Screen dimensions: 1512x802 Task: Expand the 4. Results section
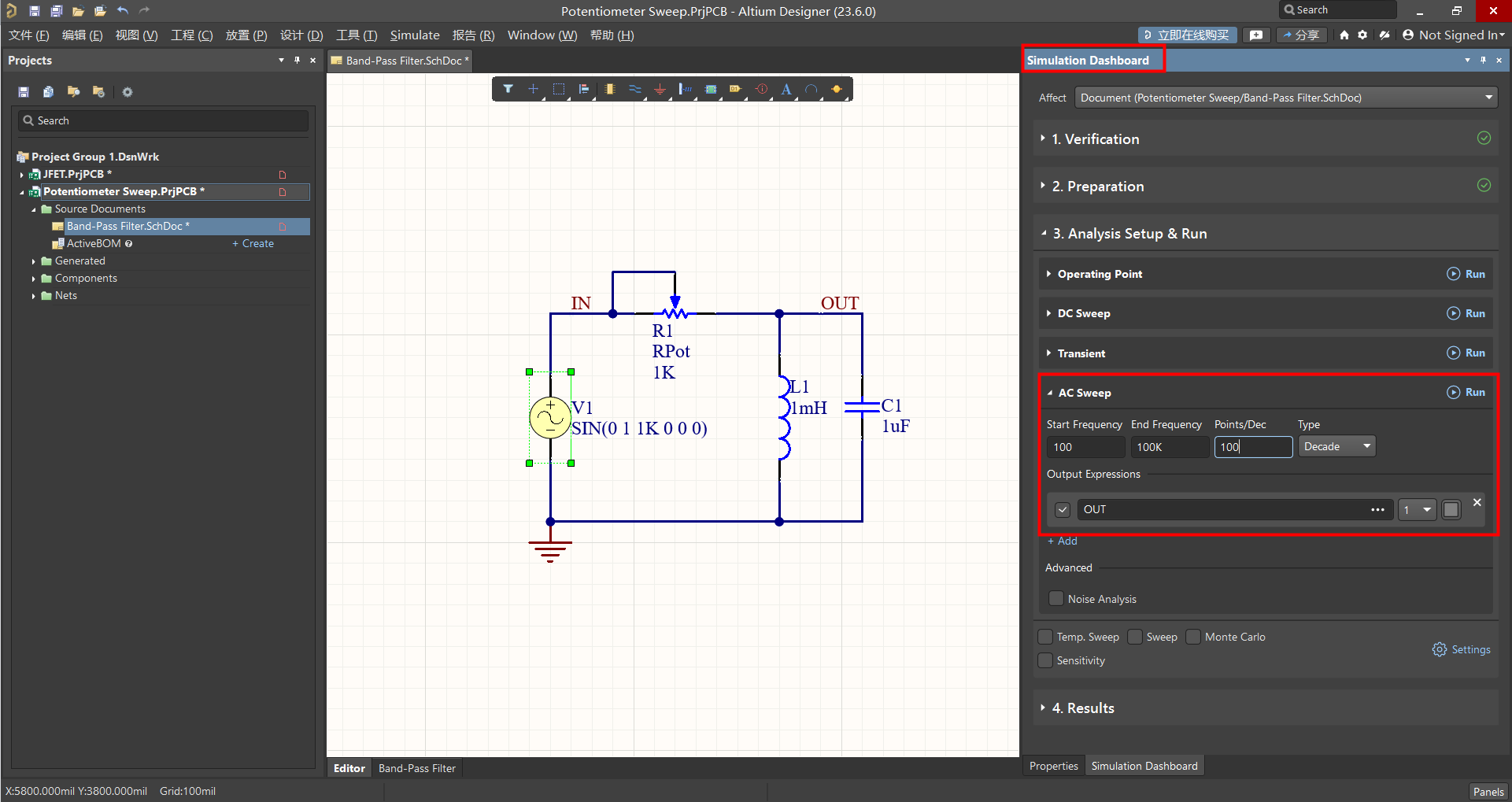pyautogui.click(x=1083, y=708)
